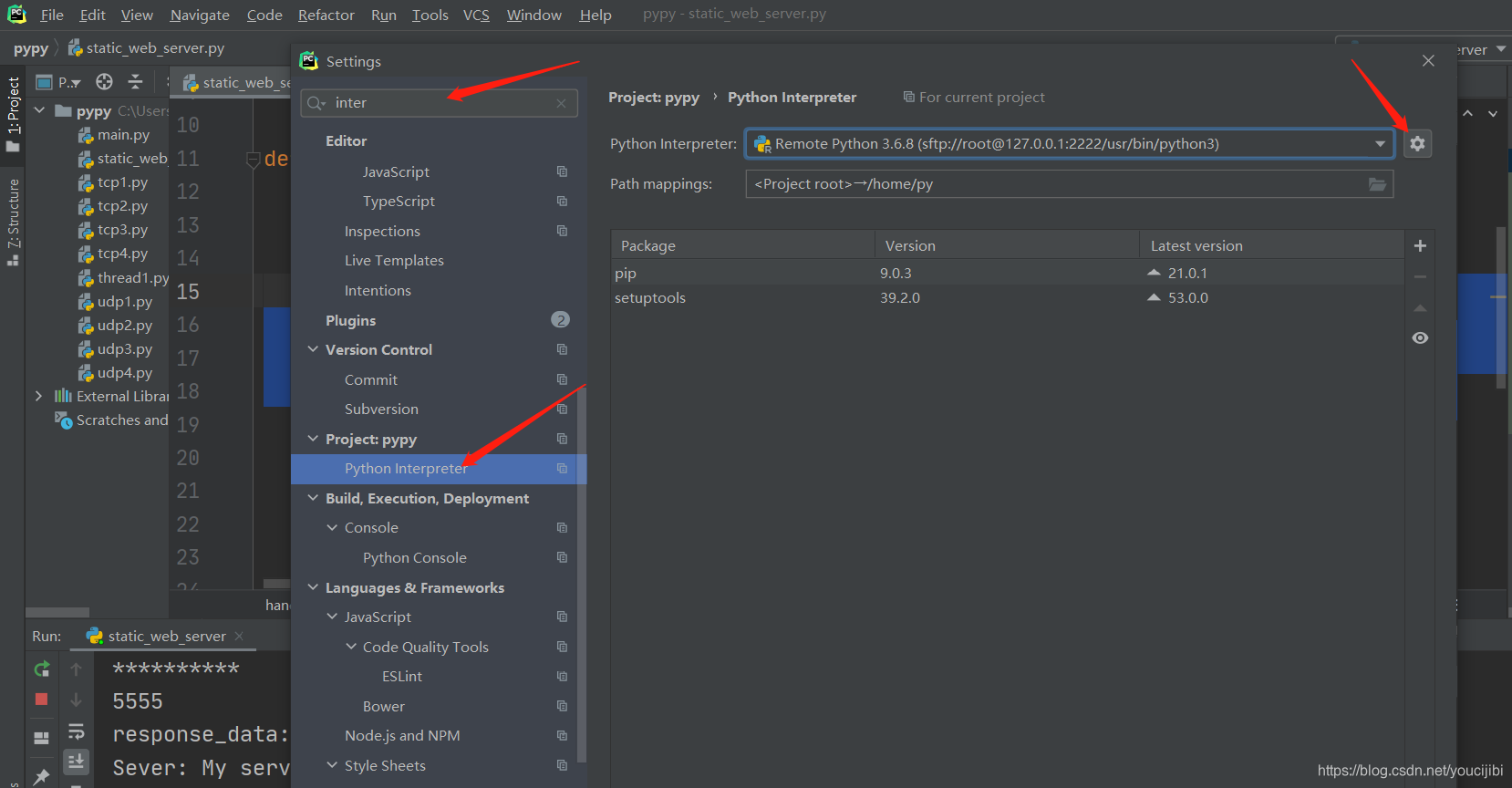Select Node.js and NPM settings
This screenshot has height=788, width=1512.
tap(402, 735)
